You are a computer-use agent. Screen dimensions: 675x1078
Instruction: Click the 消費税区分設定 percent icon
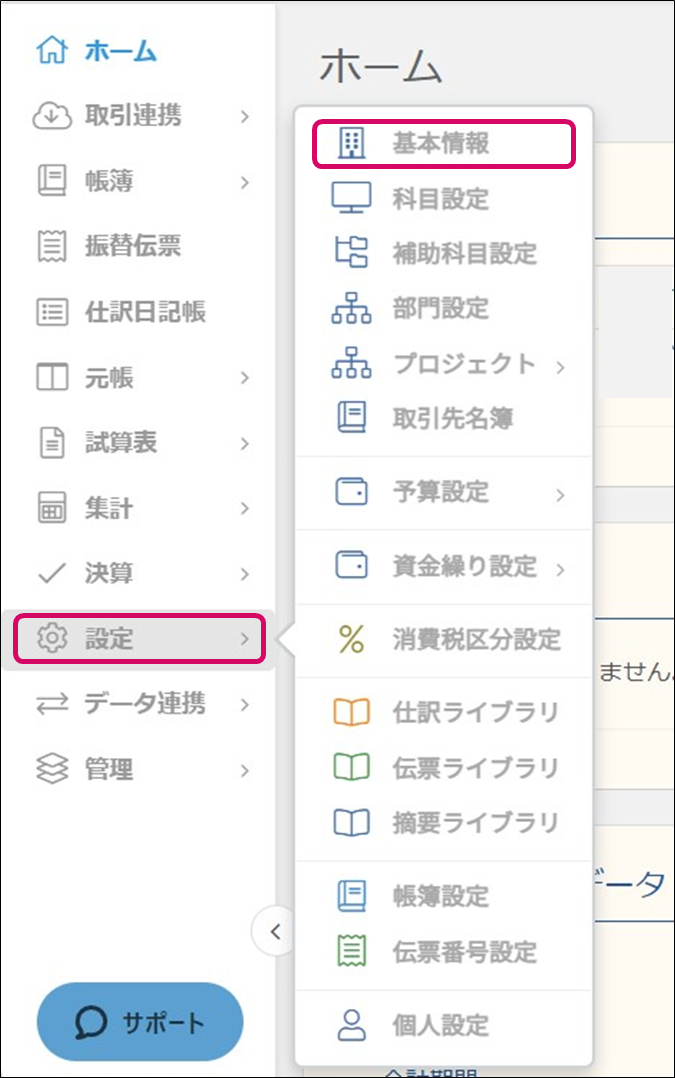tap(350, 639)
